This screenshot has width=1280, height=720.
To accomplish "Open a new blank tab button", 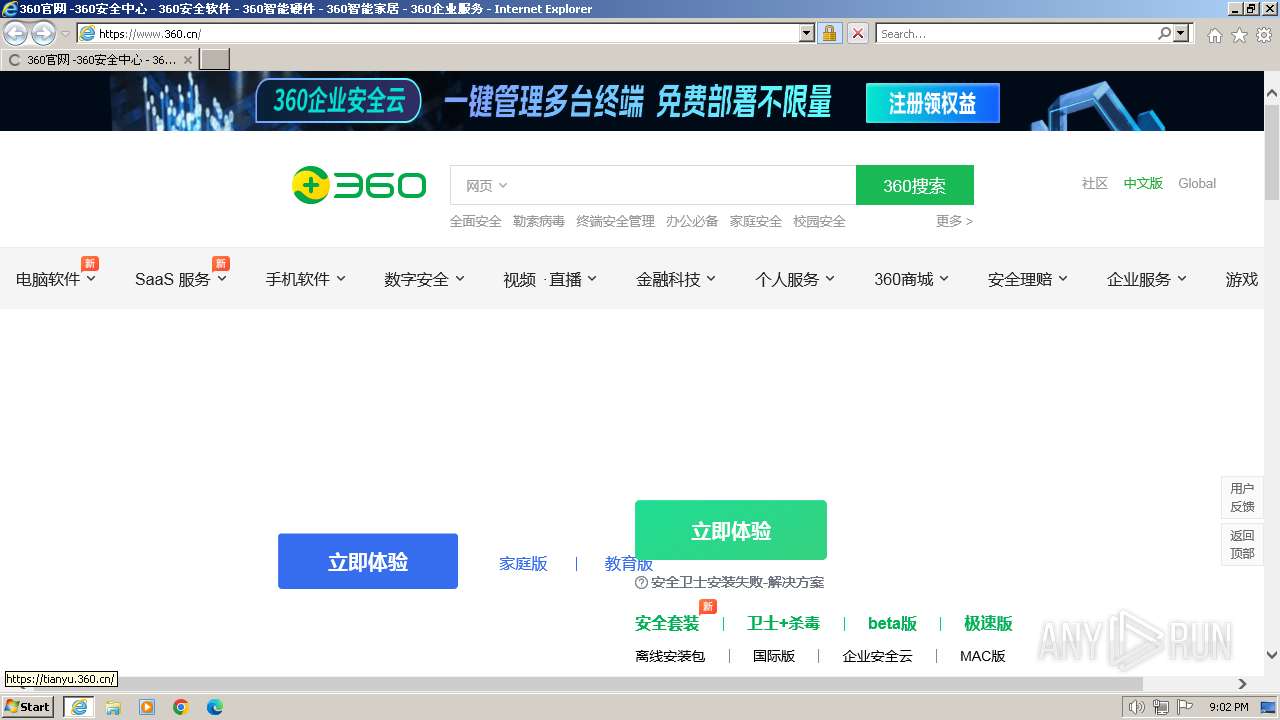I will click(215, 59).
